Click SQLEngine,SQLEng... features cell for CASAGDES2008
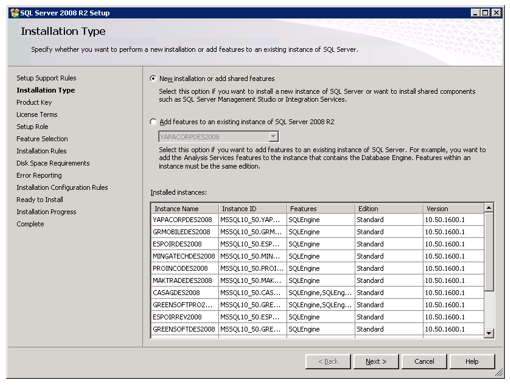Viewport: 510px width, 387px height. [x=320, y=293]
